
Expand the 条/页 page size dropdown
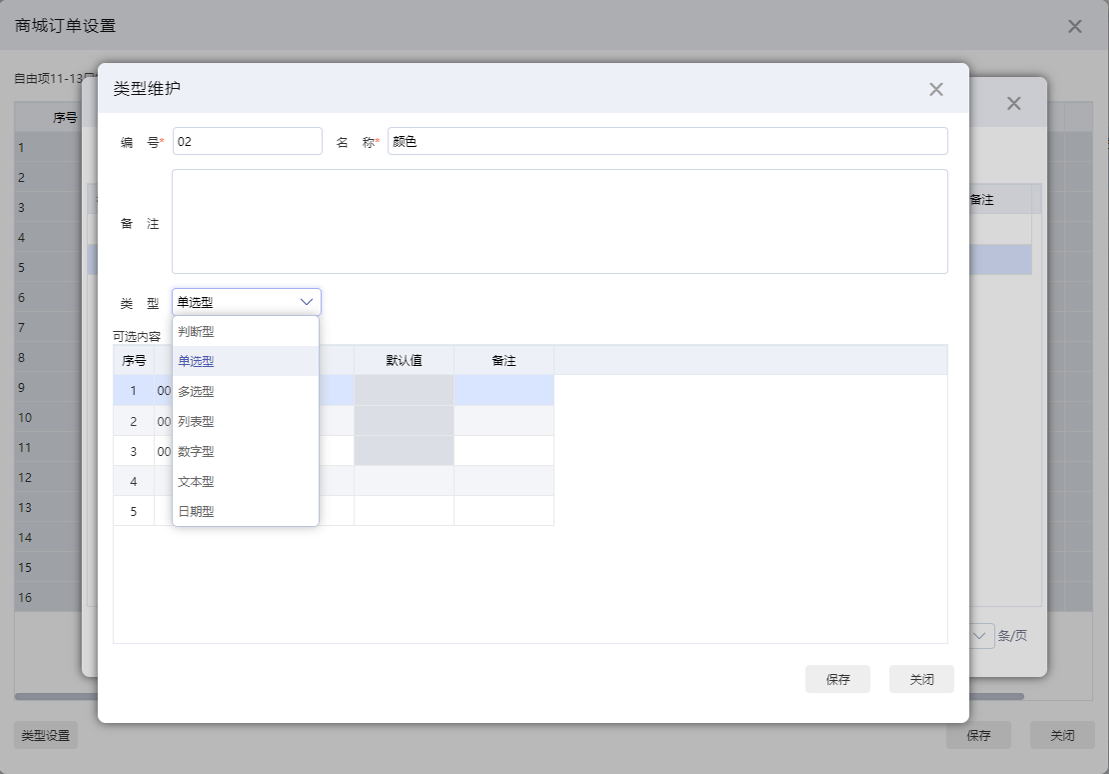pyautogui.click(x=982, y=635)
